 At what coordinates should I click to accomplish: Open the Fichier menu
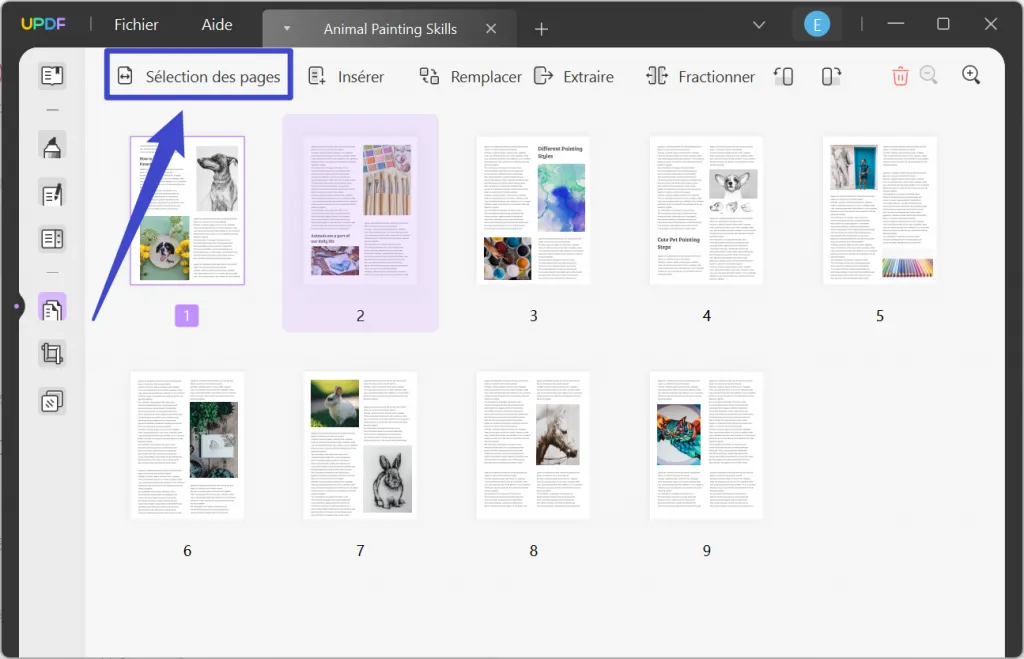point(136,24)
